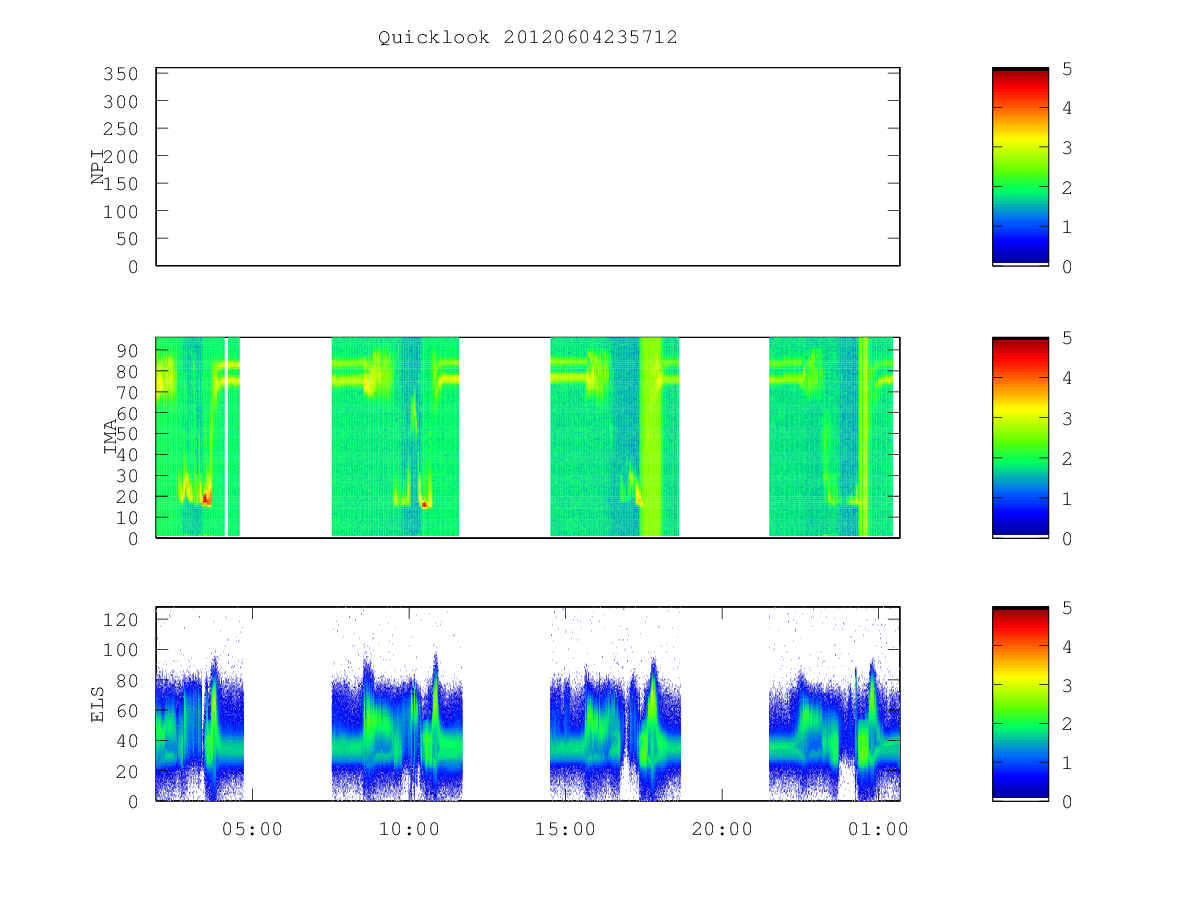Click the 15:00 time axis label
Image resolution: width=1200 pixels, height=900 pixels.
[565, 828]
